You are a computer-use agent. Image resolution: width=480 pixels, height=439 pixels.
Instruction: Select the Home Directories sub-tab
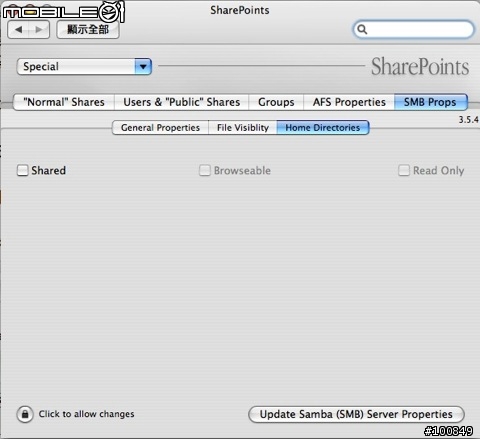[x=323, y=128]
